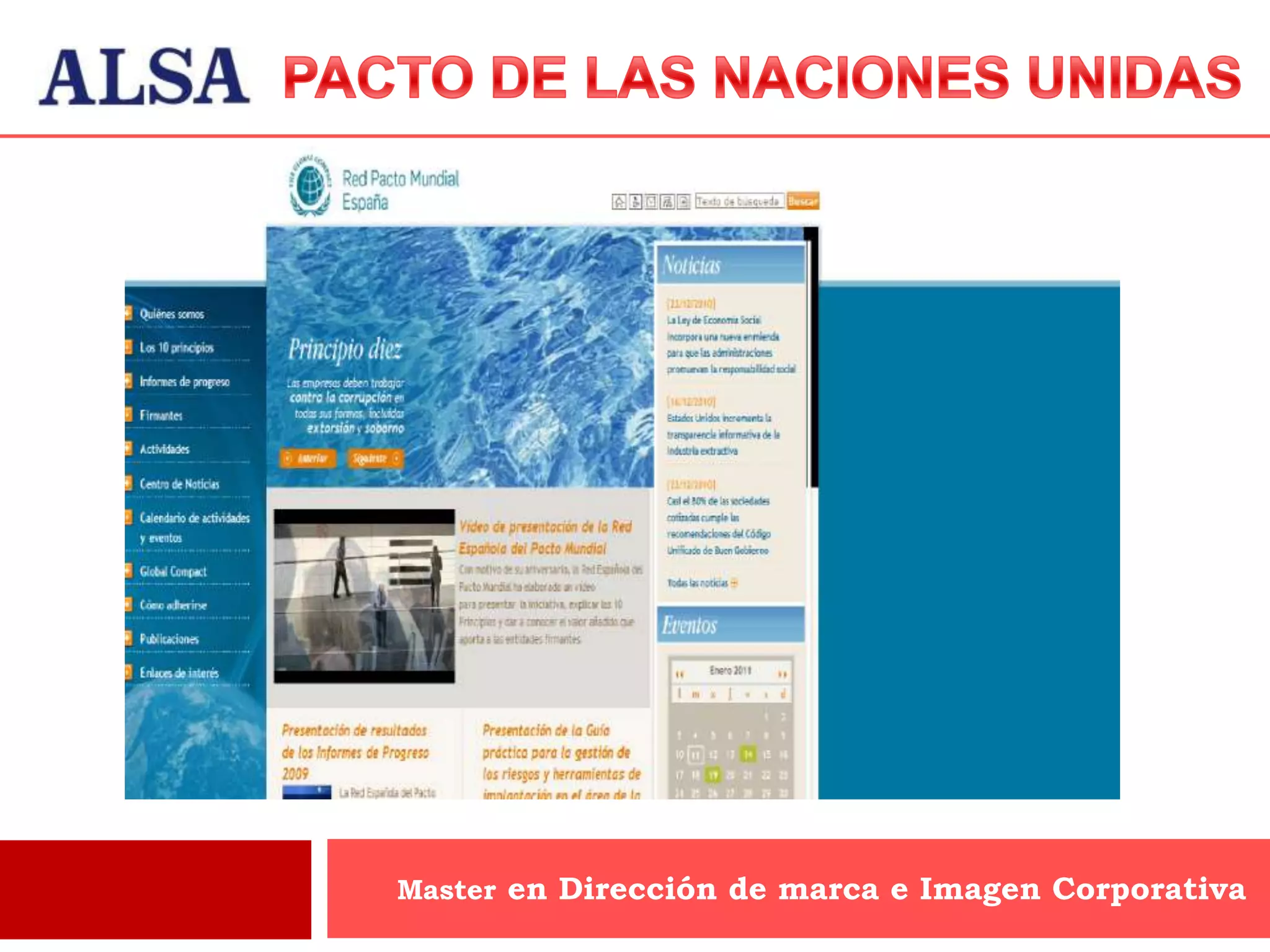Select highlighted day 14 in the calendar
The image size is (1270, 952).
click(748, 754)
